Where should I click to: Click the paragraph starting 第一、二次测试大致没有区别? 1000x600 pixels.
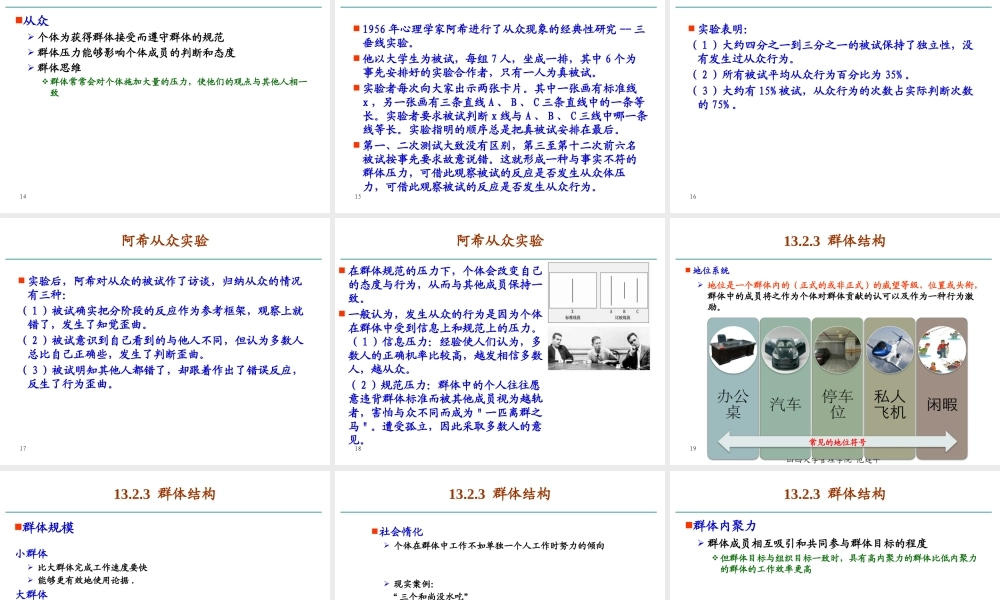pyautogui.click(x=499, y=166)
